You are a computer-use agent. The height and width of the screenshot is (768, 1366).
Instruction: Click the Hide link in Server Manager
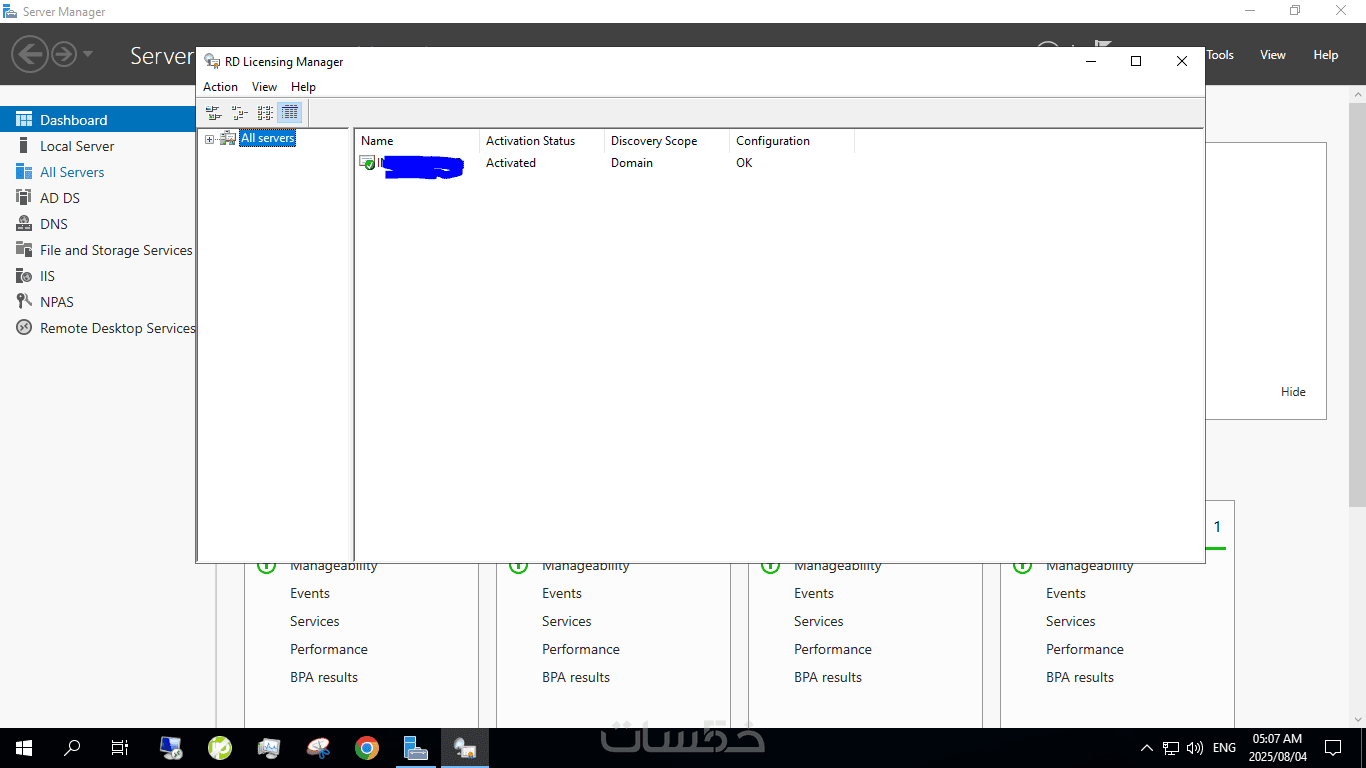pos(1293,392)
